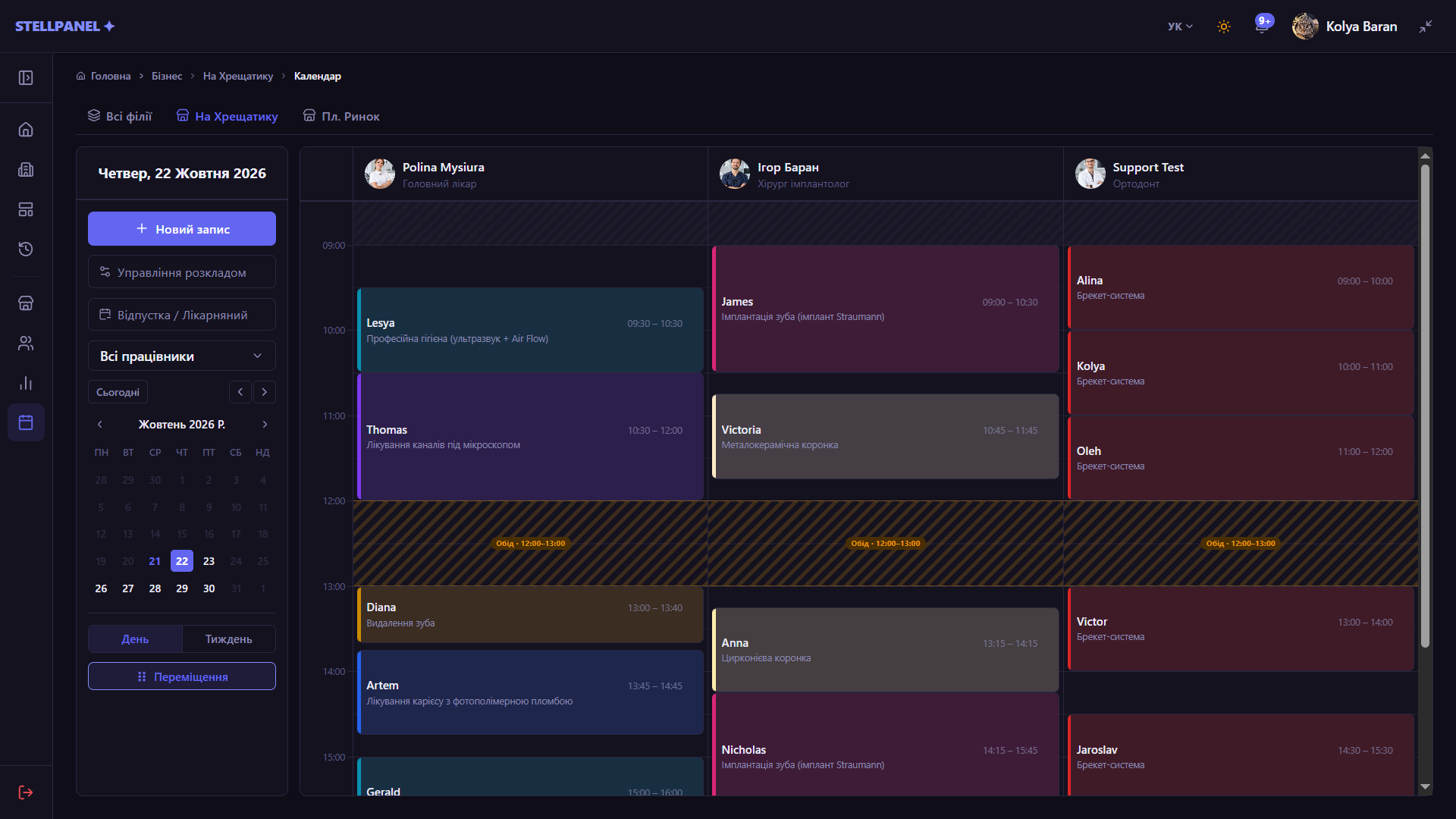The height and width of the screenshot is (819, 1456).
Task: Open the store sidebar icon
Action: pyautogui.click(x=26, y=303)
